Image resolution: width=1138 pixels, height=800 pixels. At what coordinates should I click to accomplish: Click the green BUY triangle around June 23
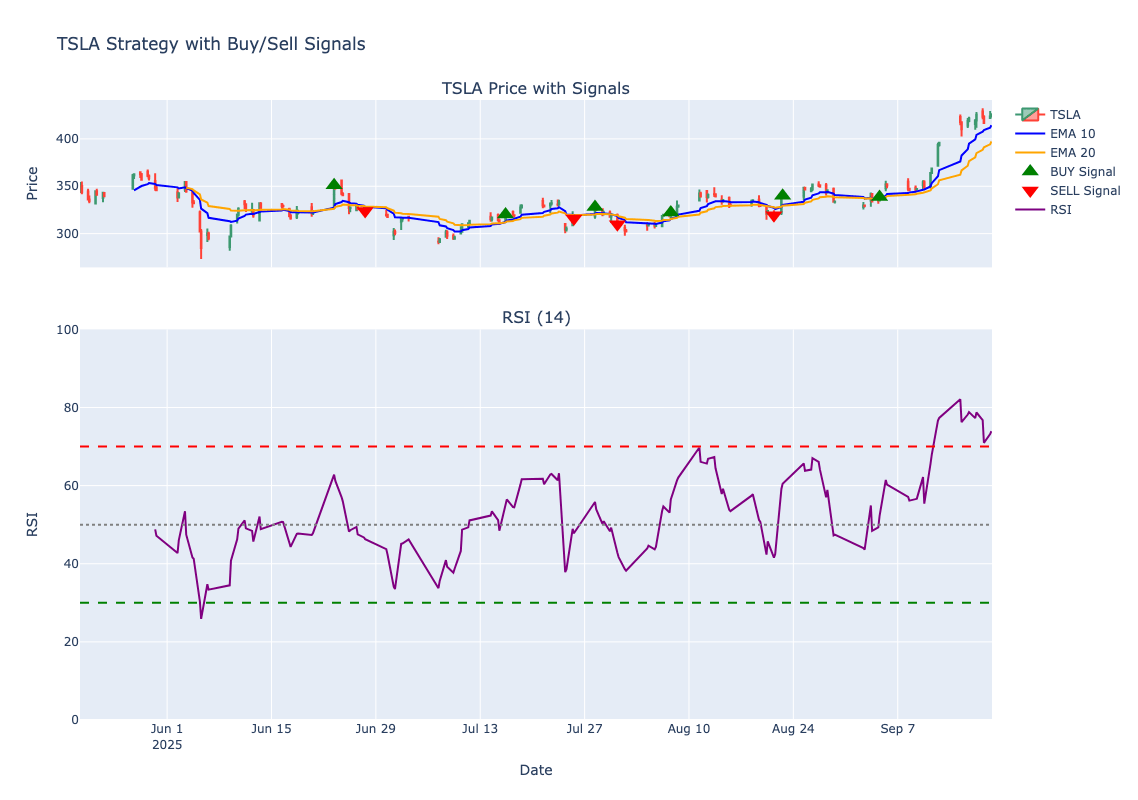[x=334, y=184]
